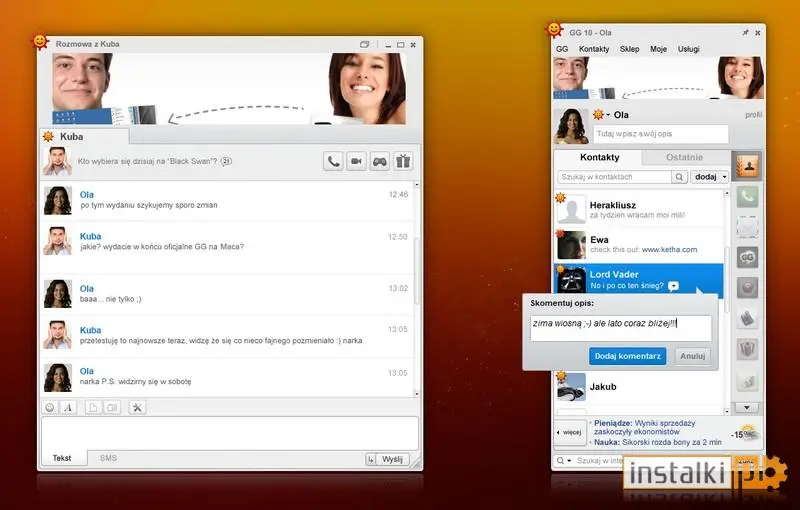This screenshot has width=800, height=510.
Task: Open the Pieniądze news headline
Action: [644, 427]
